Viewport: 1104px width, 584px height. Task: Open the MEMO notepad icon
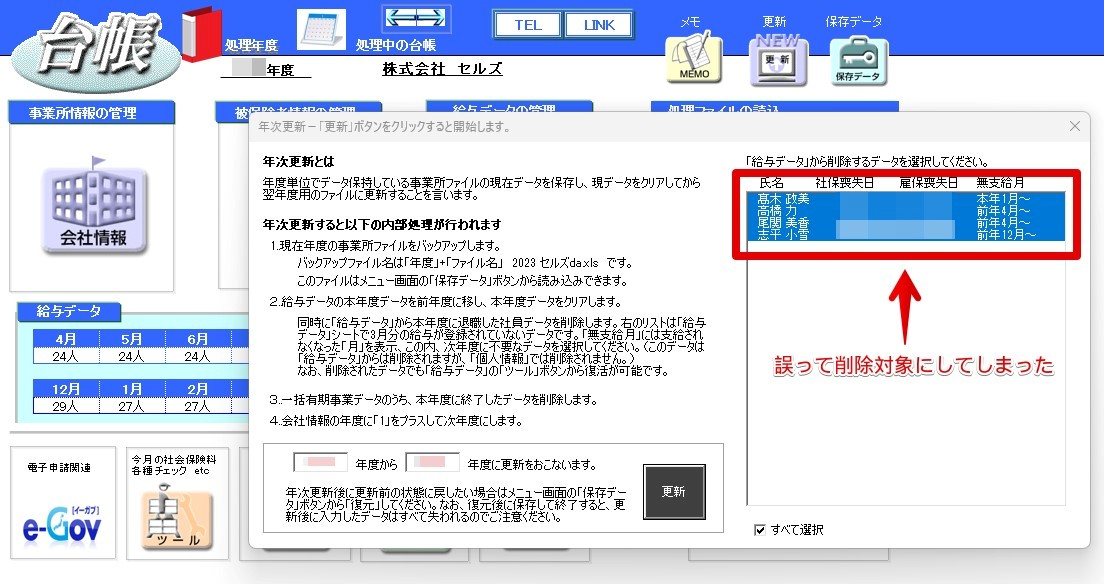coord(694,58)
